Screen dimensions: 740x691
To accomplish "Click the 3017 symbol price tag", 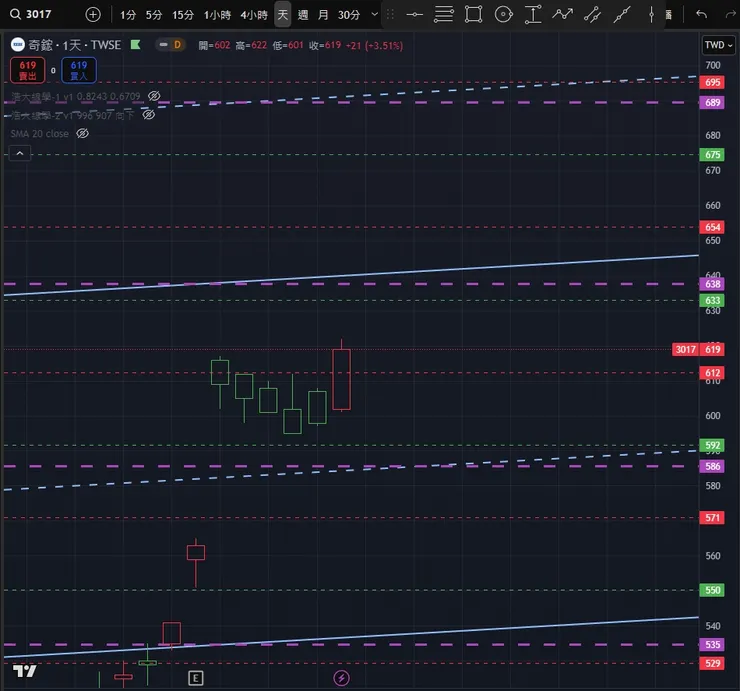I will pos(685,349).
